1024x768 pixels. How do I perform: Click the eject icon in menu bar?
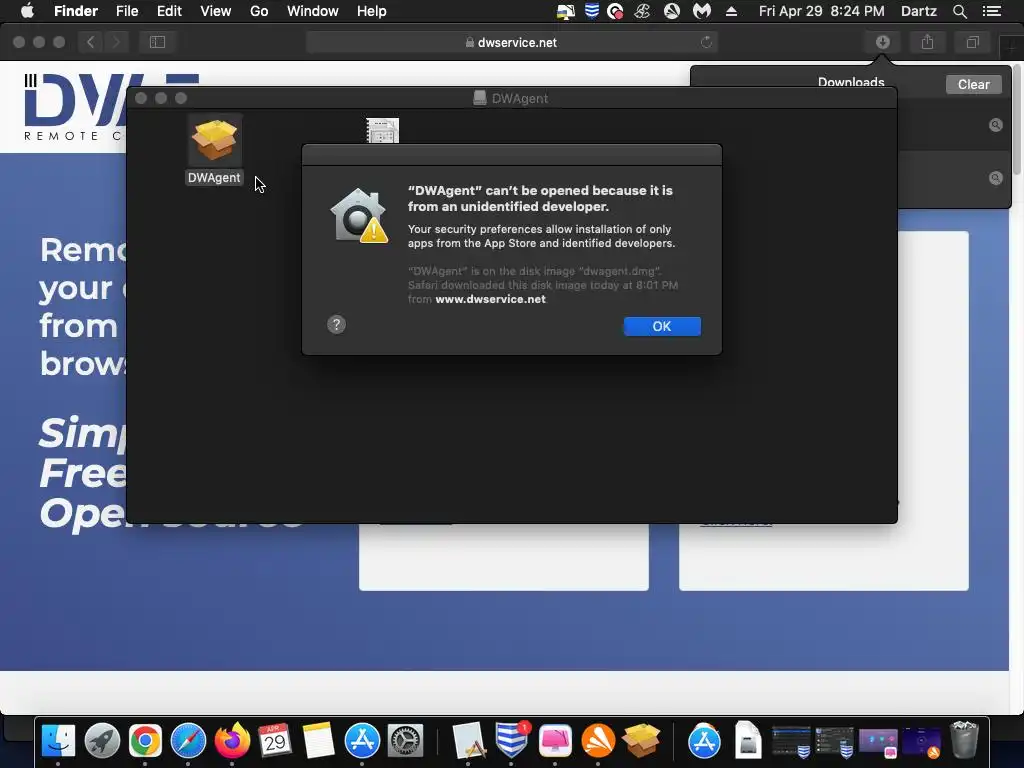pyautogui.click(x=731, y=11)
